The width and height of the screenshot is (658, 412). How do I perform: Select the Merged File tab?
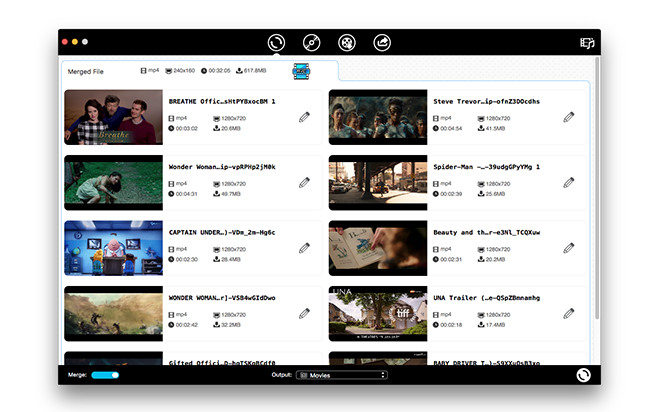200,71
